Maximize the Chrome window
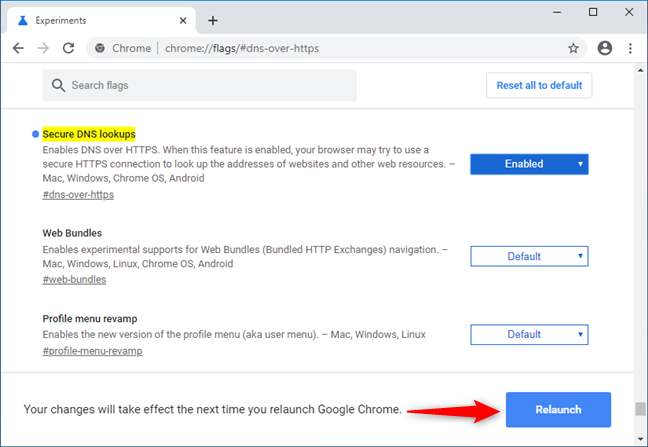The width and height of the screenshot is (648, 447). pyautogui.click(x=593, y=12)
